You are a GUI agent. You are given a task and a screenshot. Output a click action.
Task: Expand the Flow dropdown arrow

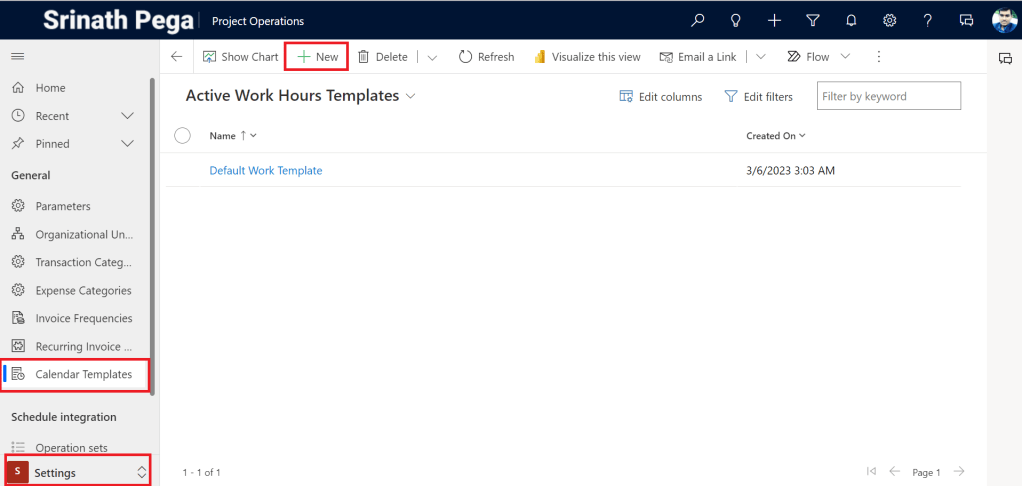click(x=846, y=57)
